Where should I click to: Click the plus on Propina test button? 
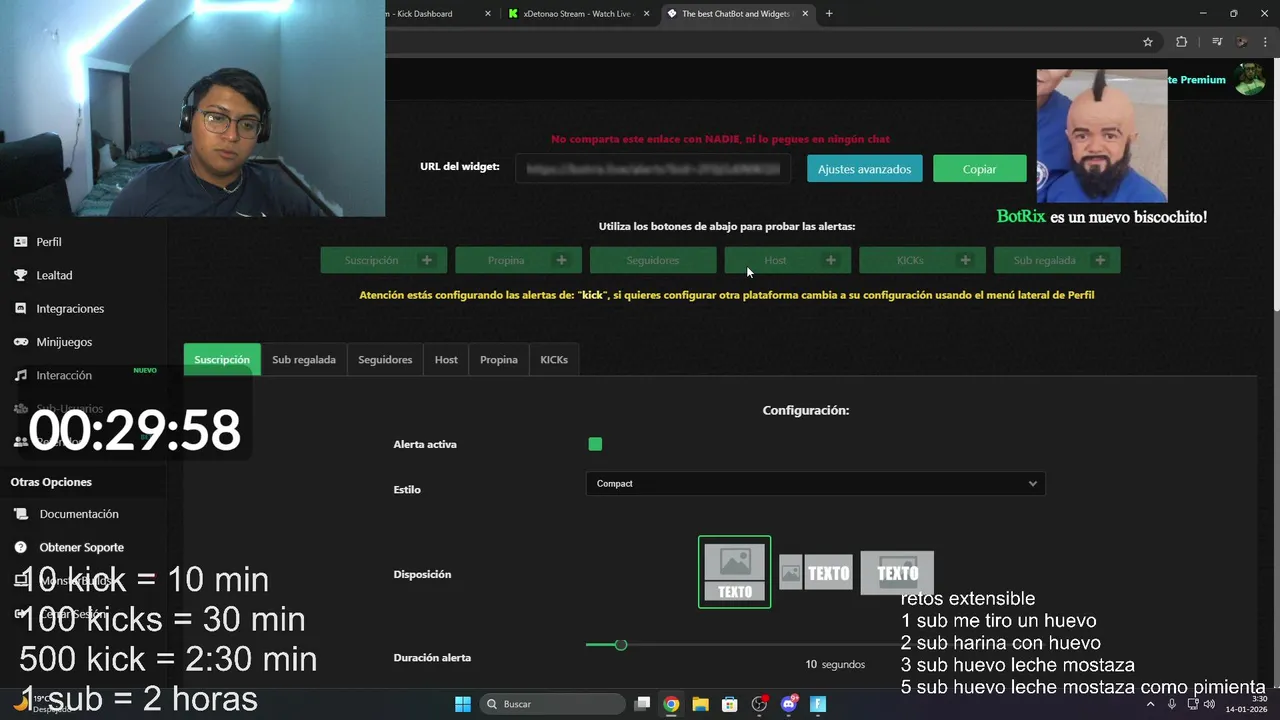point(561,260)
